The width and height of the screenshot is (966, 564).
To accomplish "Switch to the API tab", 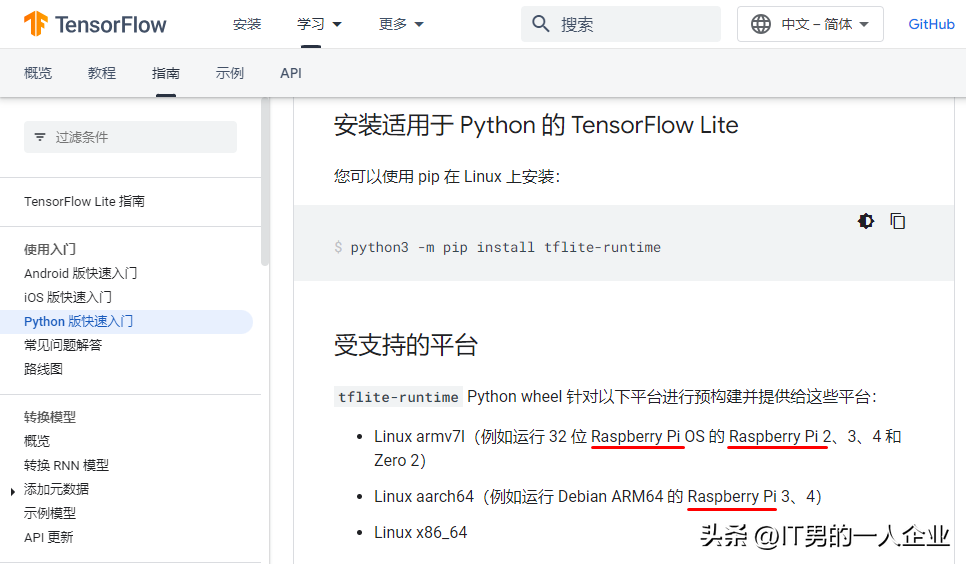I will pos(291,73).
